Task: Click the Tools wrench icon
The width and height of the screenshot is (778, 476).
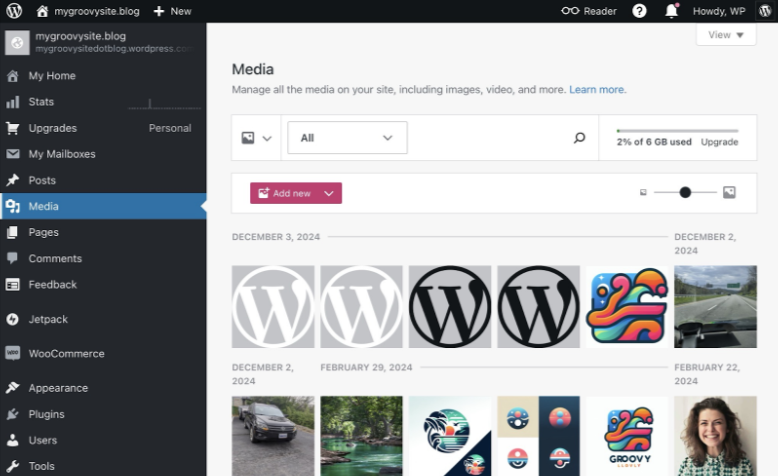Action: pyautogui.click(x=12, y=466)
